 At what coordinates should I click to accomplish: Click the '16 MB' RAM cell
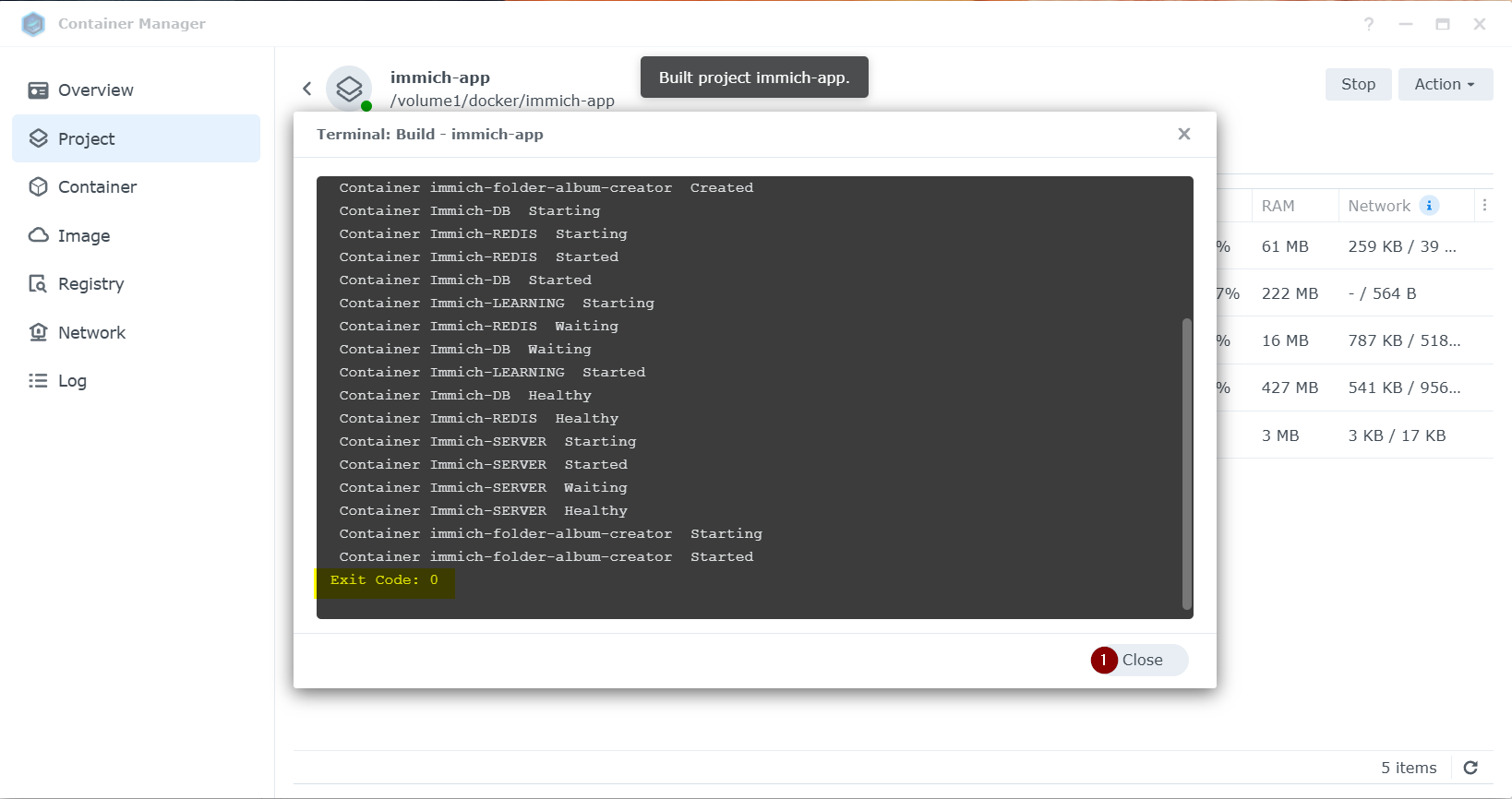[x=1285, y=340]
